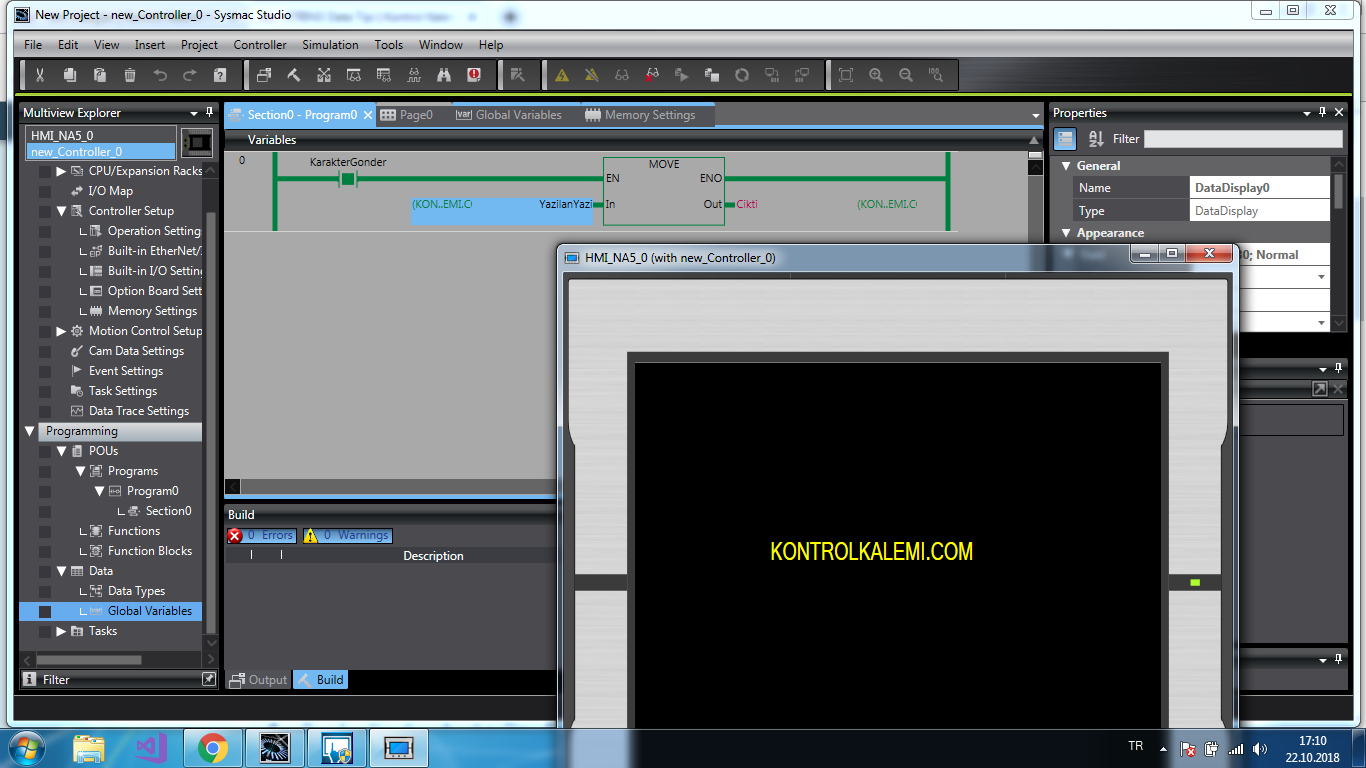Click the fit-to-screen zoom toolbar icon
Viewport: 1366px width, 768px height.
[846, 75]
